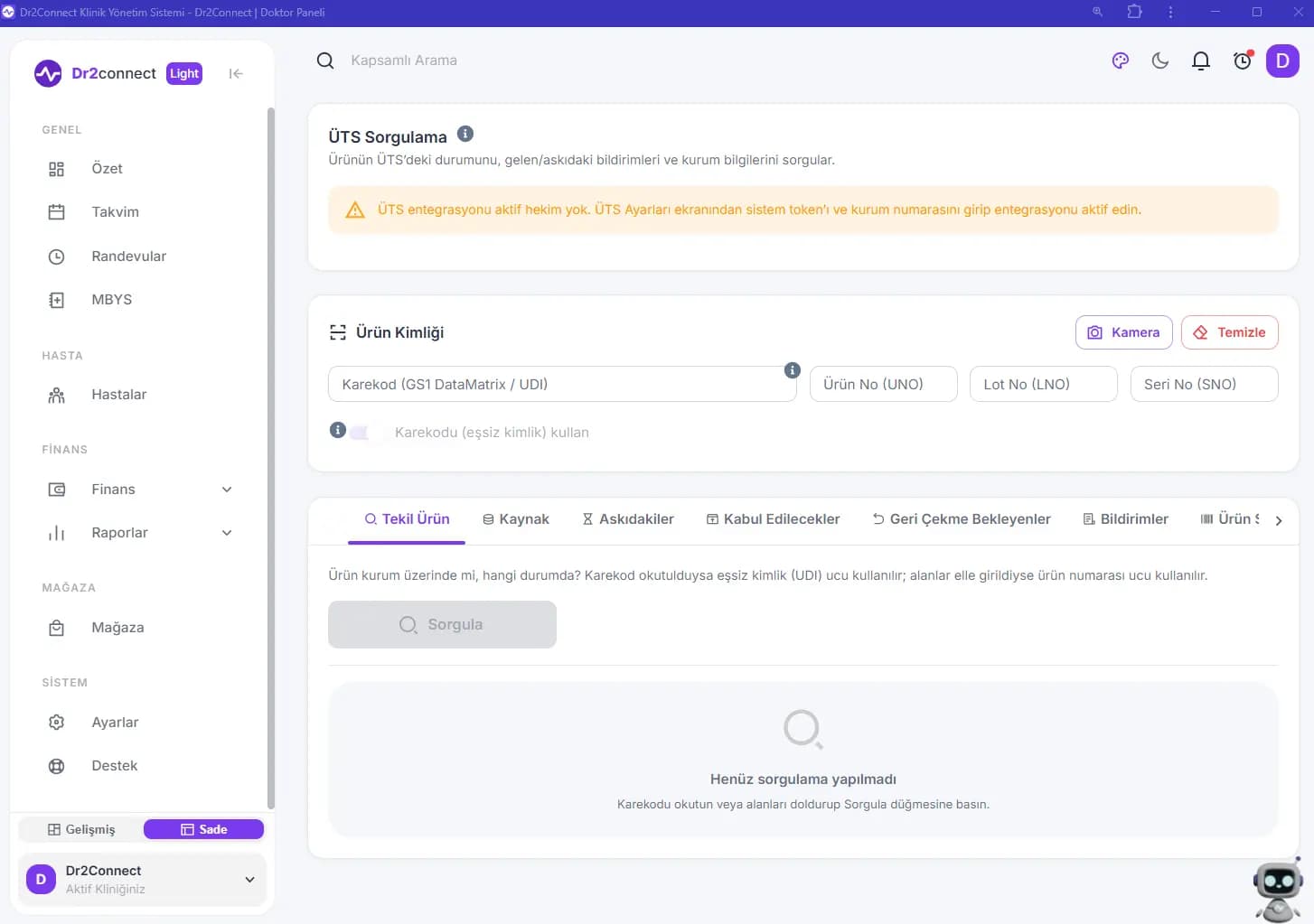This screenshot has height=924, width=1314.
Task: Click the search magnifier icon in top bar
Action: pyautogui.click(x=325, y=61)
